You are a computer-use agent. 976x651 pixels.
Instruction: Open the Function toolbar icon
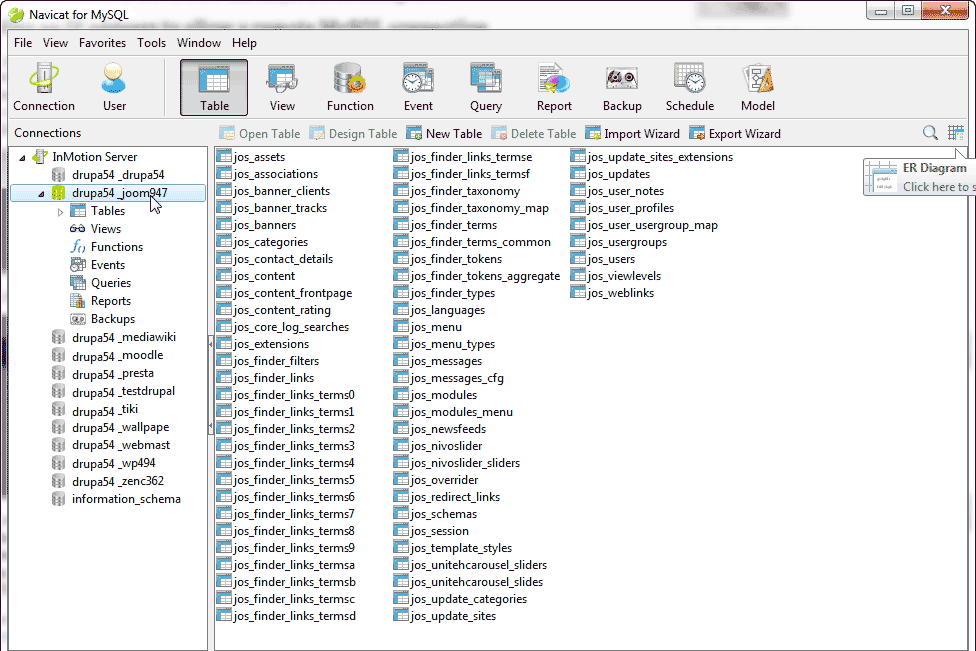[x=350, y=87]
